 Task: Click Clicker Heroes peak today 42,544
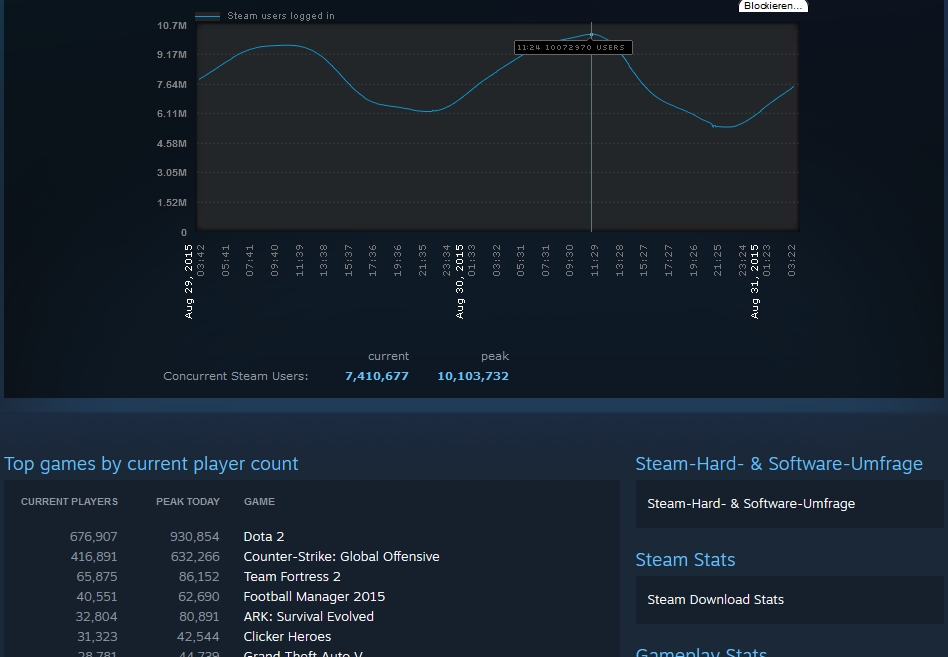(199, 636)
